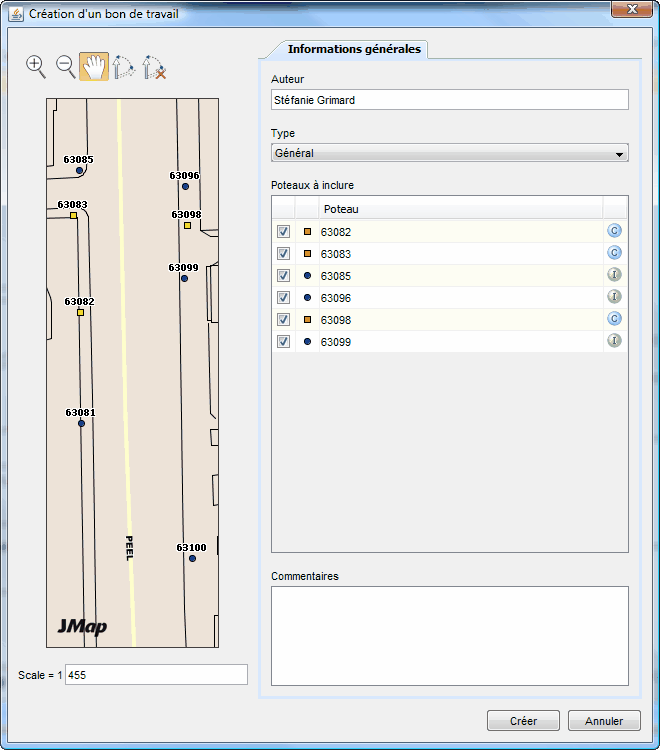Image resolution: width=660 pixels, height=750 pixels.
Task: Click the Auteur text field
Action: pos(449,100)
